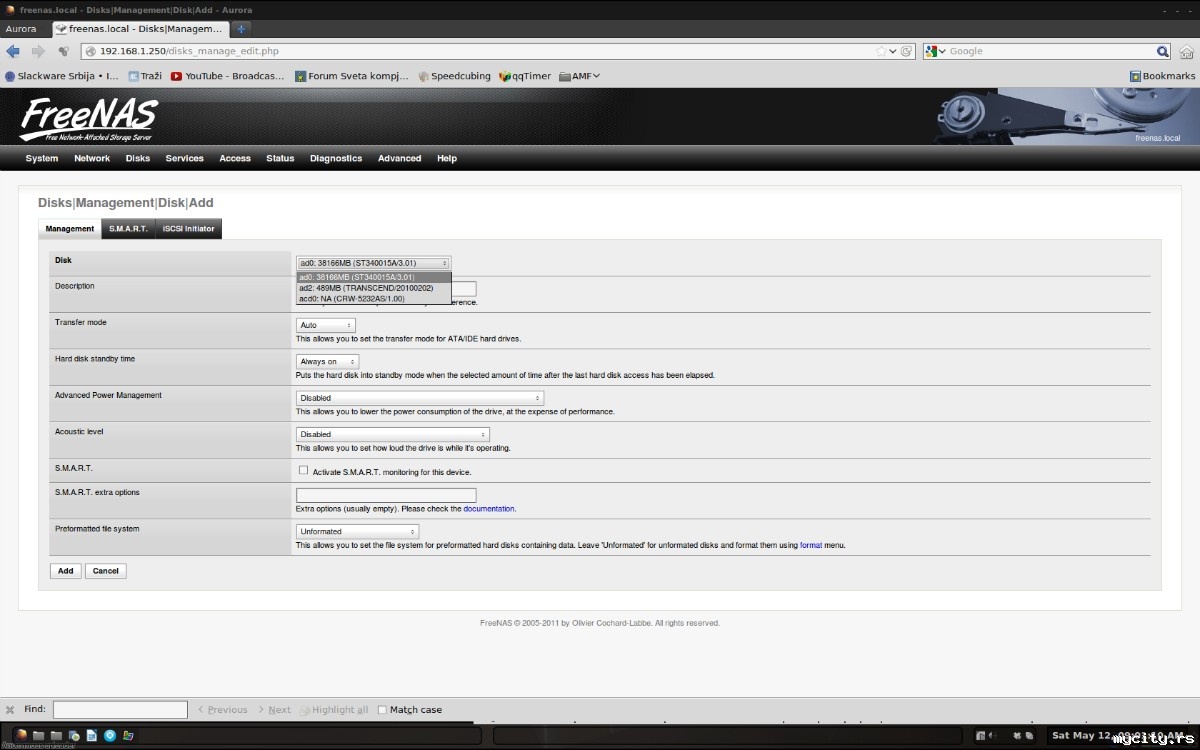The image size is (1200, 750).
Task: Open the Access menu
Action: pyautogui.click(x=235, y=158)
